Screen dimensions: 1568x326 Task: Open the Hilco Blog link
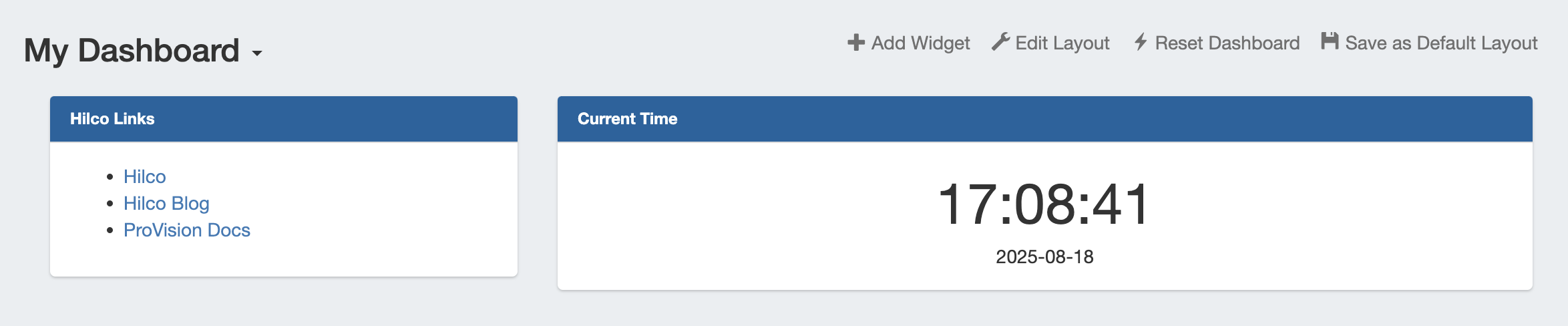pos(166,203)
